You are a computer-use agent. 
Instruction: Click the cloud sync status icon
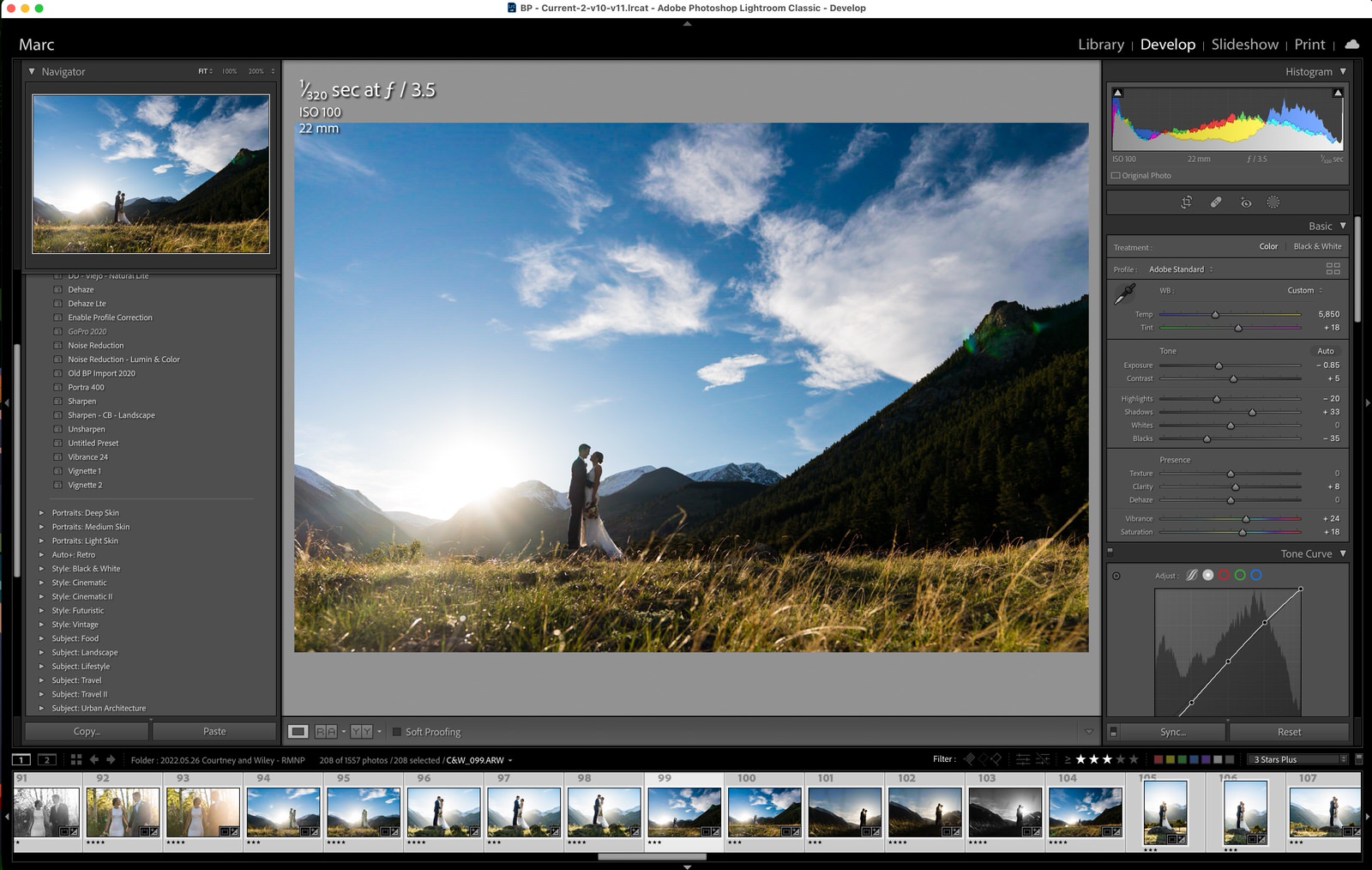click(1352, 44)
